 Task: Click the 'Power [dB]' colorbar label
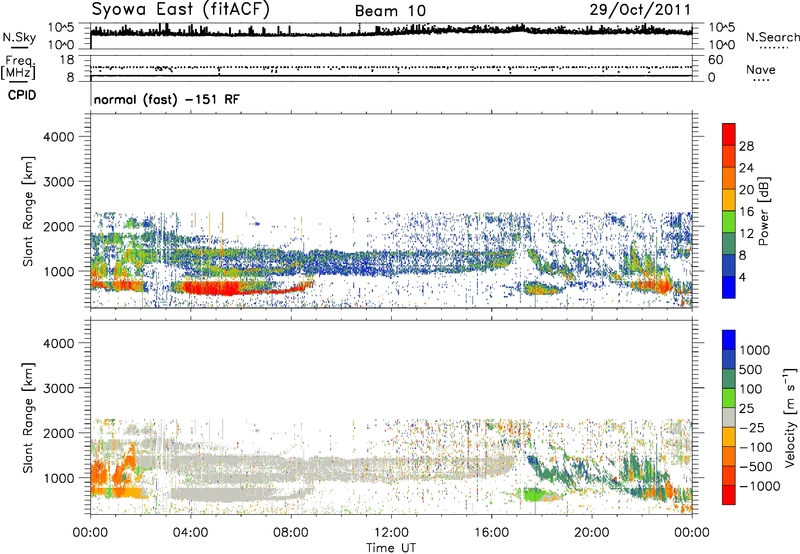763,211
